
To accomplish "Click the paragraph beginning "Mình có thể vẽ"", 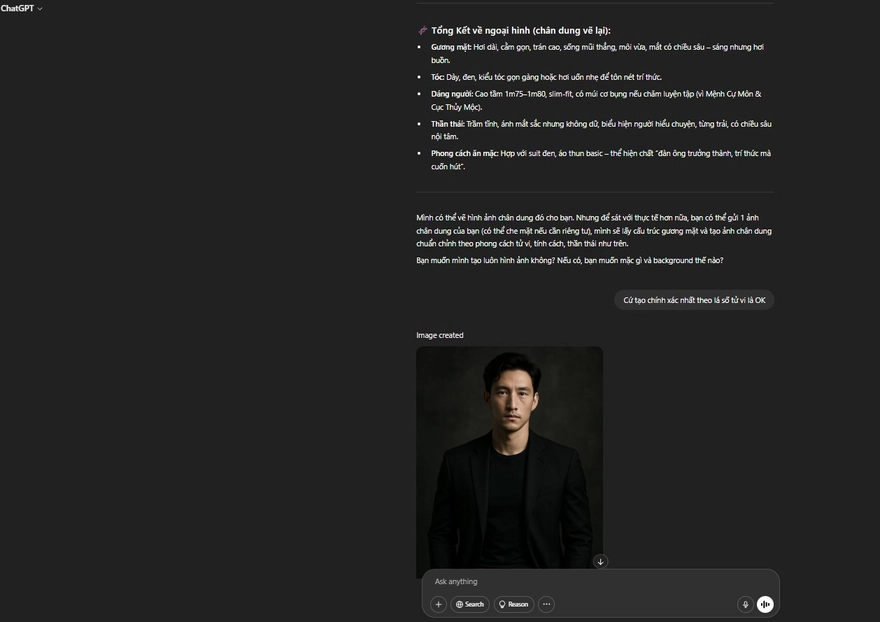I will point(594,230).
